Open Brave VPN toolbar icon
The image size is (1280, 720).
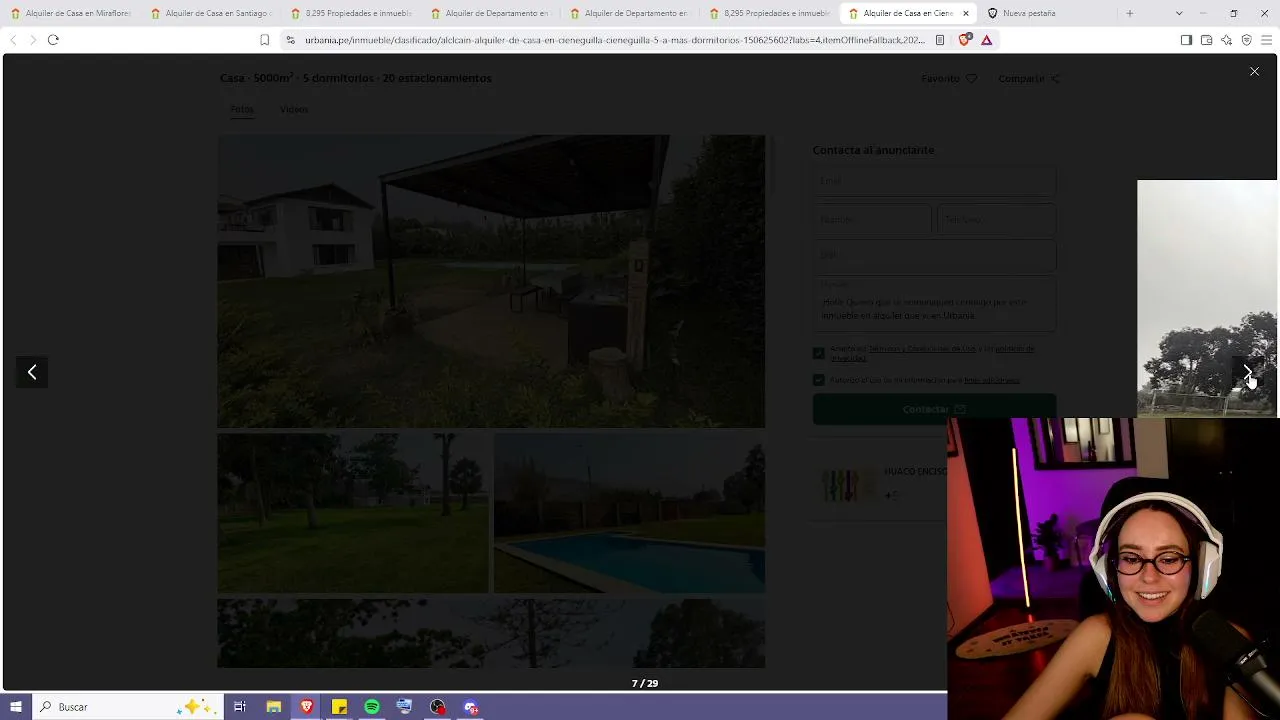click(x=1246, y=40)
